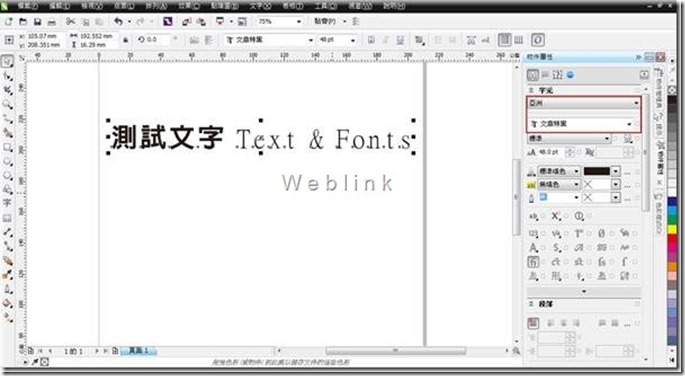685x376 pixels.
Task: Click the Paragraph tab icon in properties docker
Action: tap(546, 75)
